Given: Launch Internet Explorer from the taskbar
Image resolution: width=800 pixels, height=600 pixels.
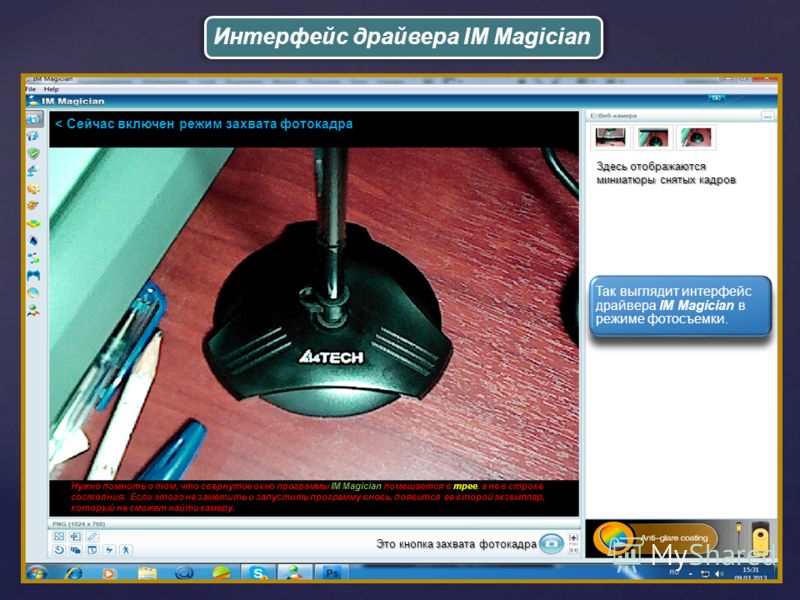Looking at the screenshot, I should point(74,573).
